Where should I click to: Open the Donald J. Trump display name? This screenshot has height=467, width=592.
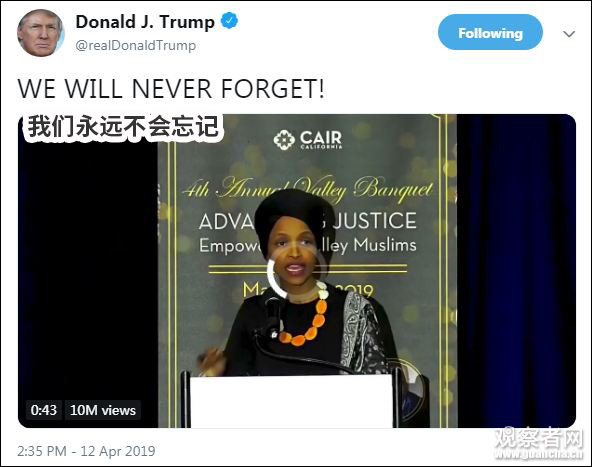tap(145, 22)
